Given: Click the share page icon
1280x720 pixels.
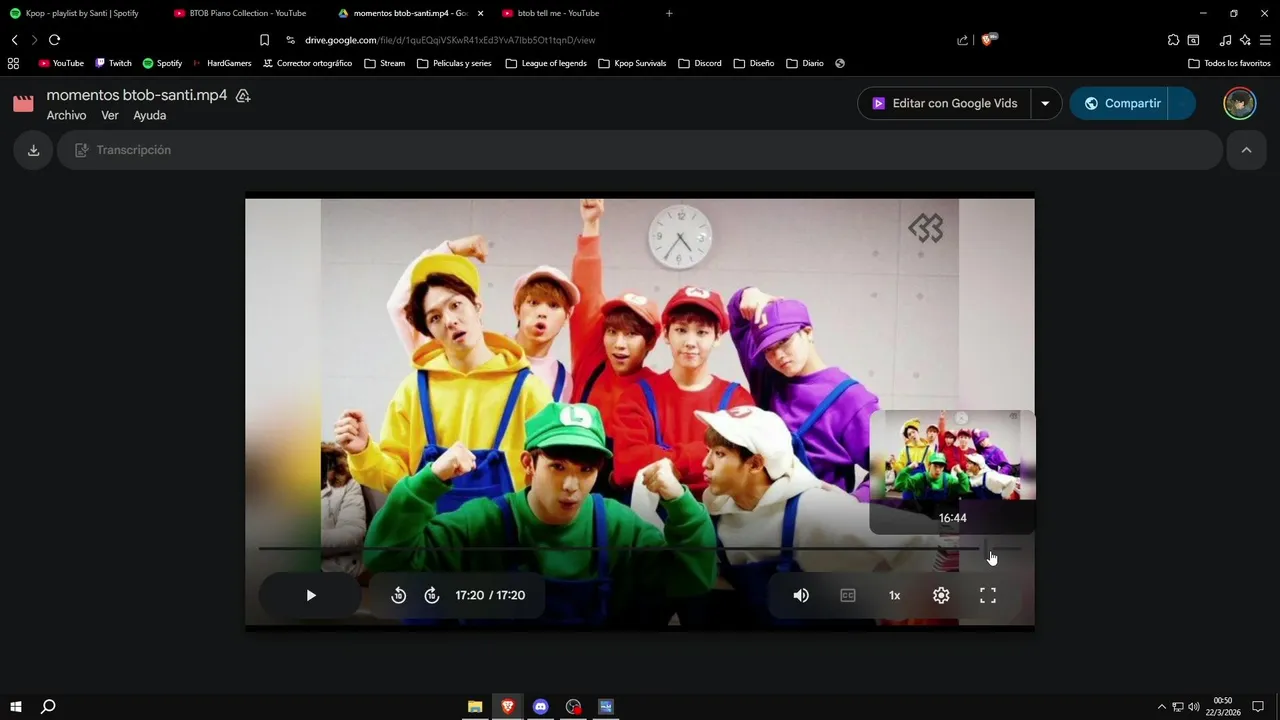Looking at the screenshot, I should click(962, 40).
